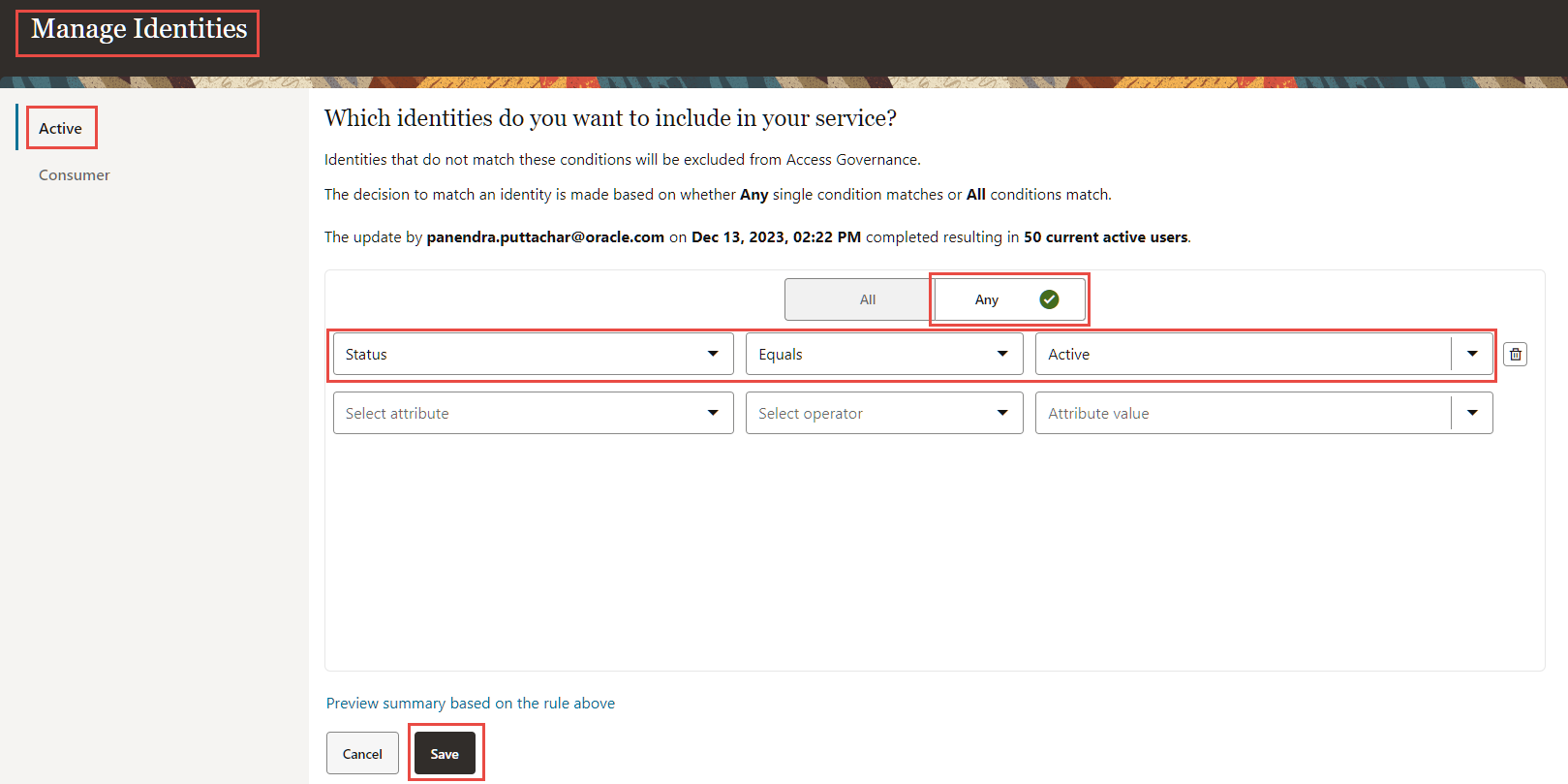
Task: Cancel the identity changes
Action: point(362,753)
